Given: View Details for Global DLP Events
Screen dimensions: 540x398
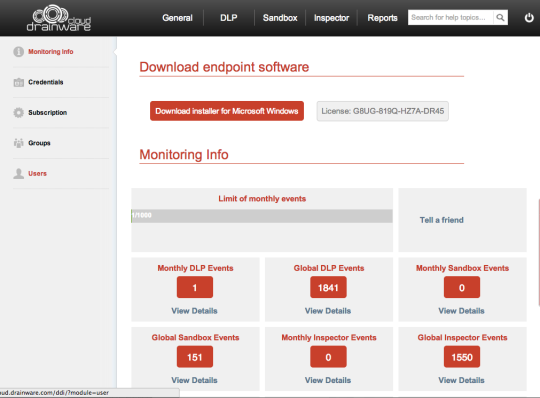Looking at the screenshot, I should [x=328, y=311].
